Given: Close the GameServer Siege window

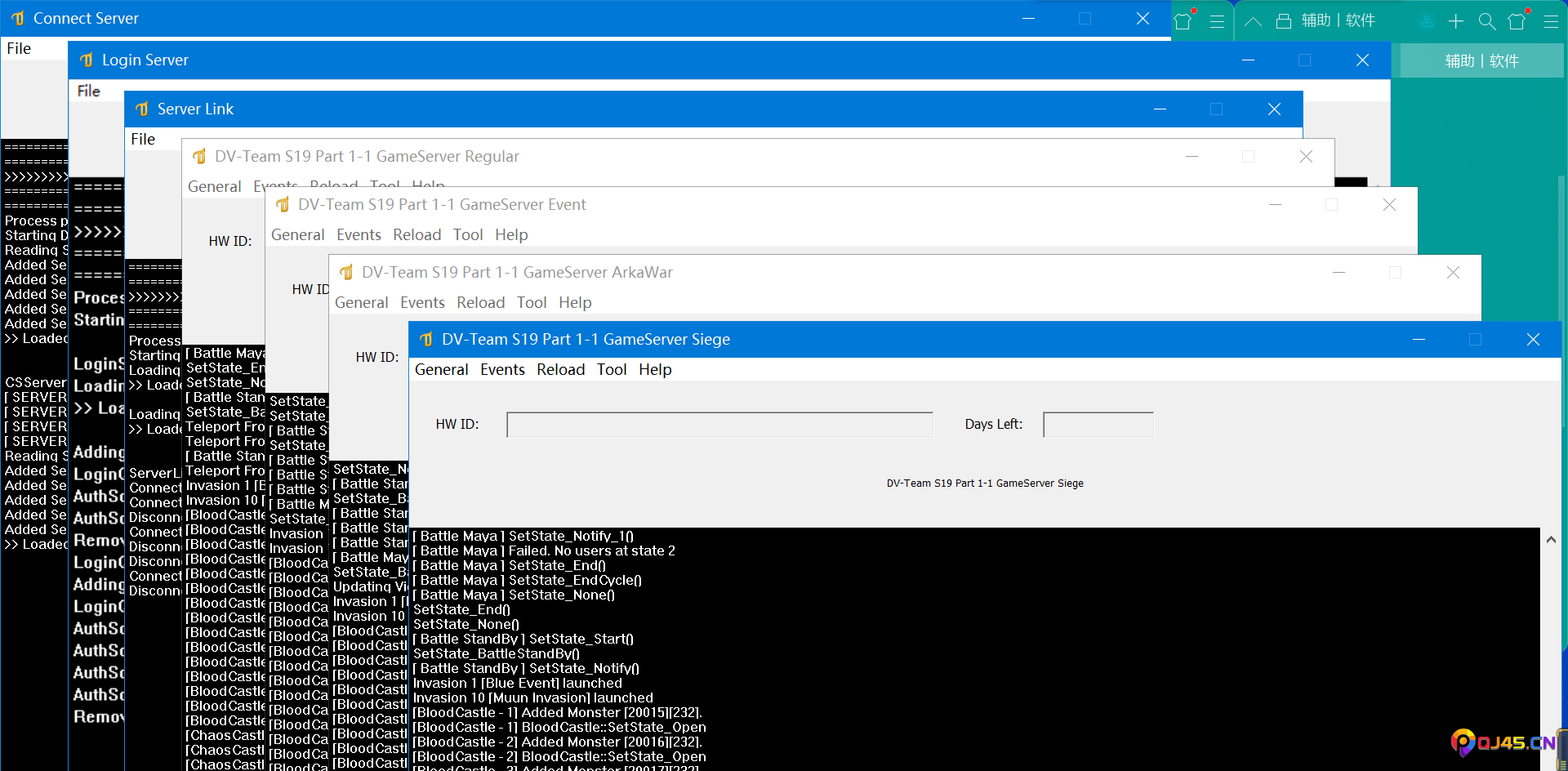Looking at the screenshot, I should [1533, 339].
